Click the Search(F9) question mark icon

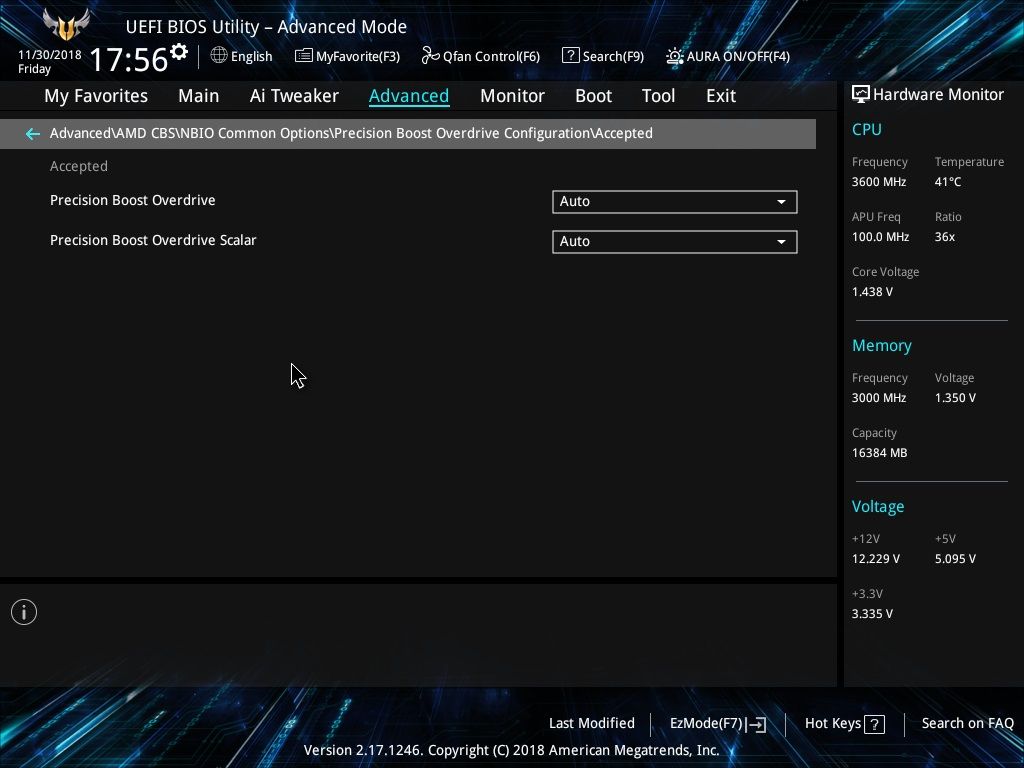click(x=570, y=56)
